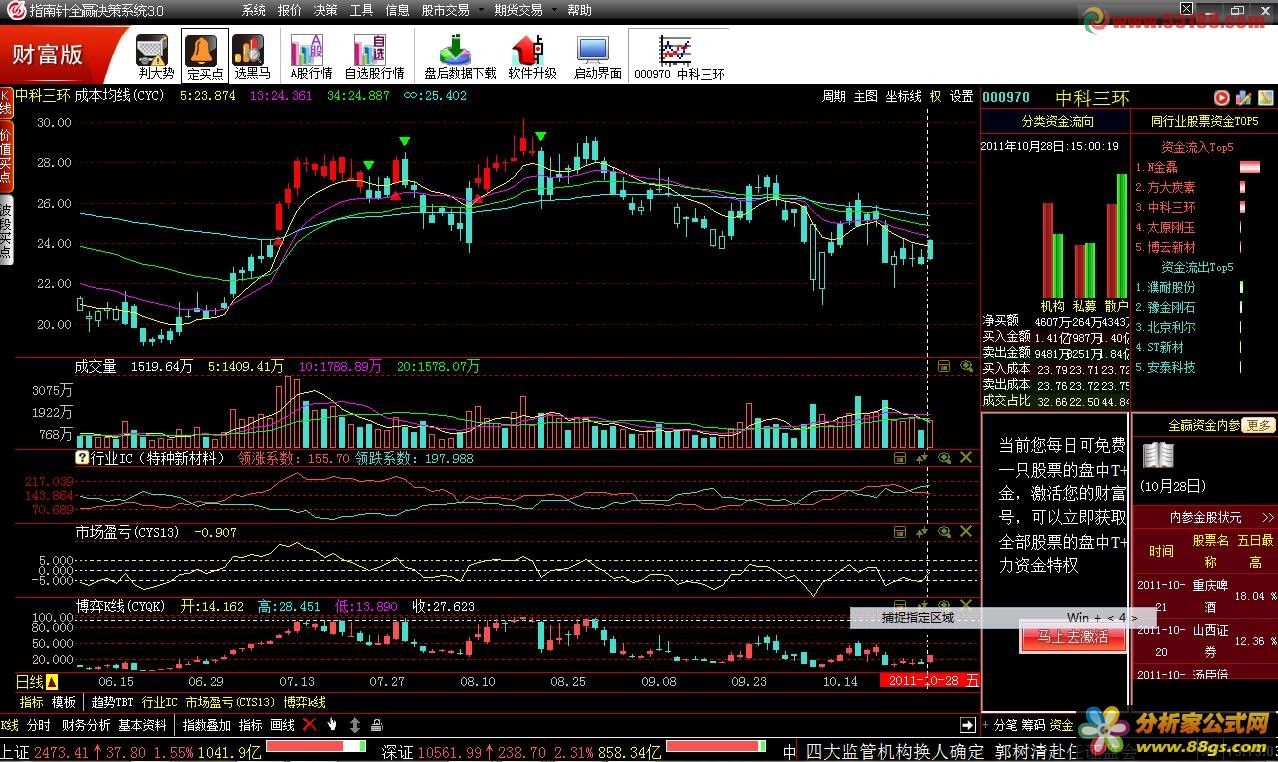This screenshot has height=762, width=1278.
Task: Select 博弈K线 bottom indicator tab
Action: [304, 702]
